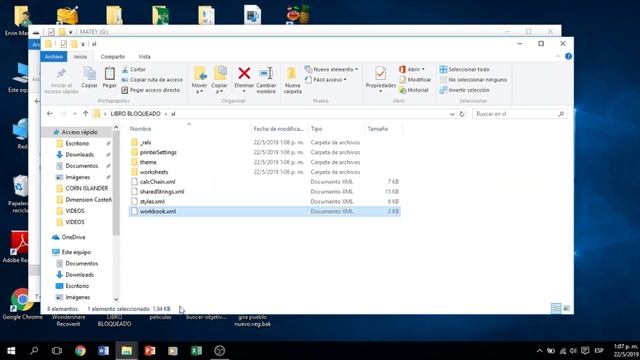Click the Pegar (paste) button

click(x=109, y=77)
